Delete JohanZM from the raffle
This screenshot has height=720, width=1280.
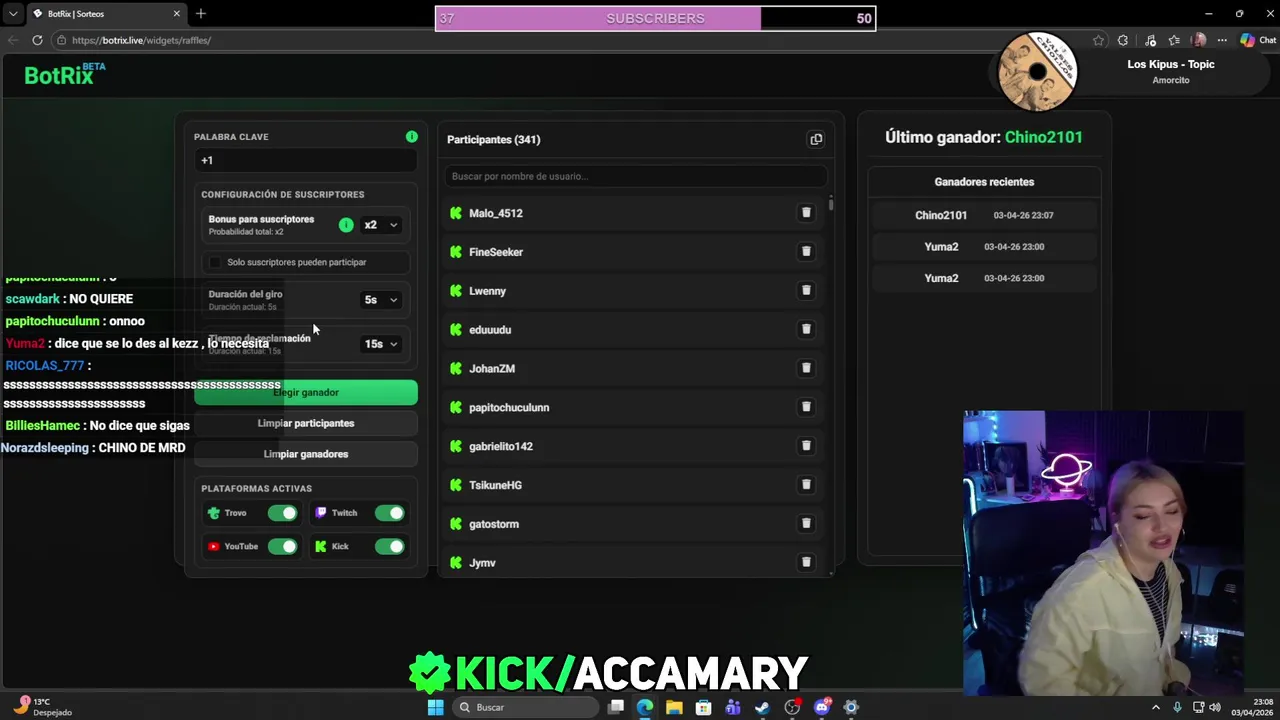[806, 368]
